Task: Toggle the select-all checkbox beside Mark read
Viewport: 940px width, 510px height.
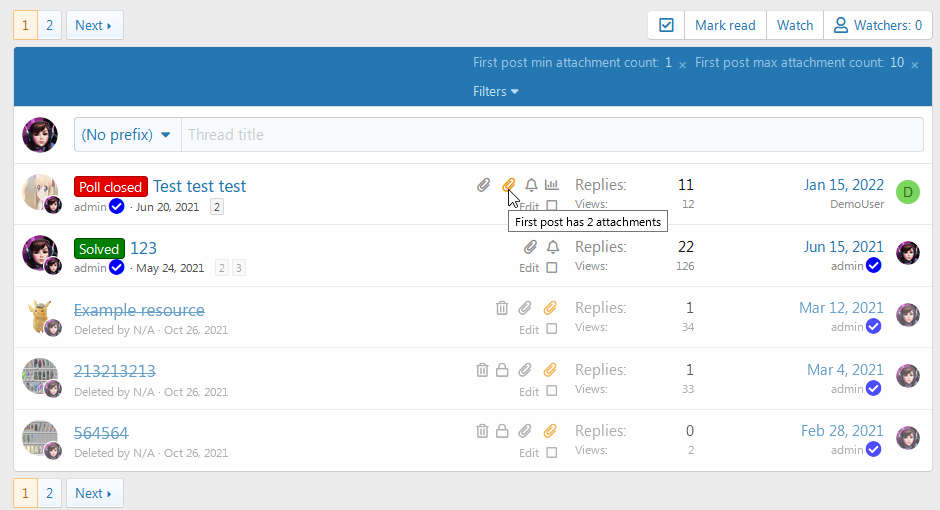Action: pos(666,25)
